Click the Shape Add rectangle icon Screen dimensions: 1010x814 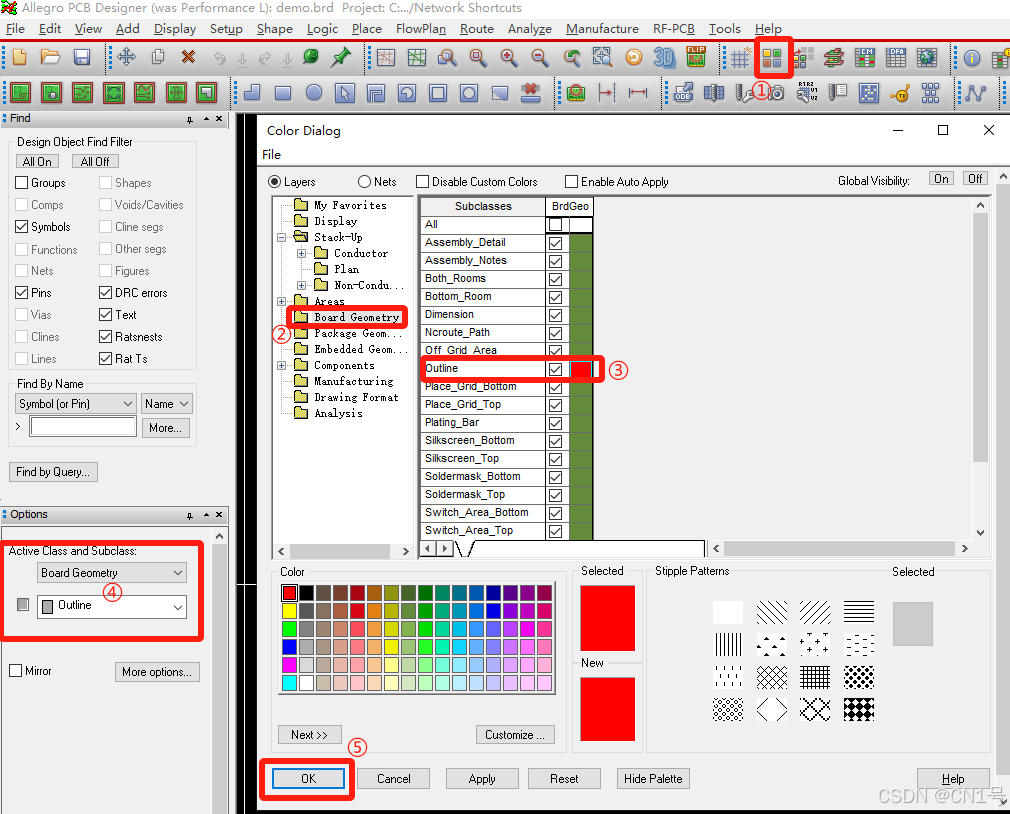tap(283, 93)
